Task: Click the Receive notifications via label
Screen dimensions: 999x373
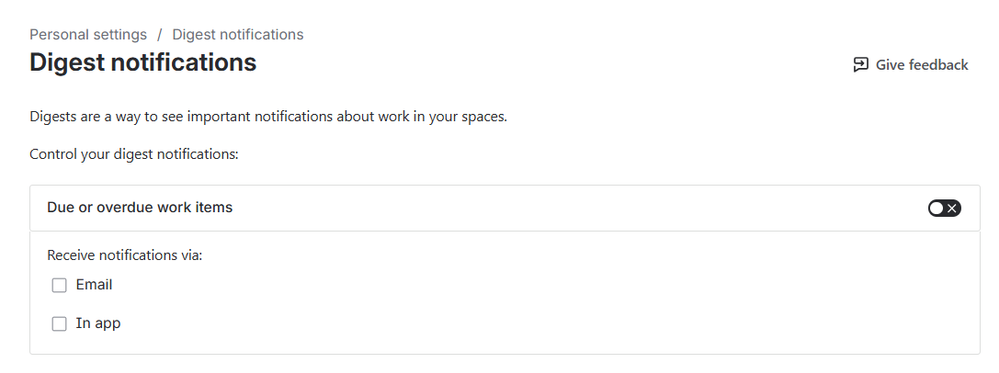Action: tap(124, 255)
